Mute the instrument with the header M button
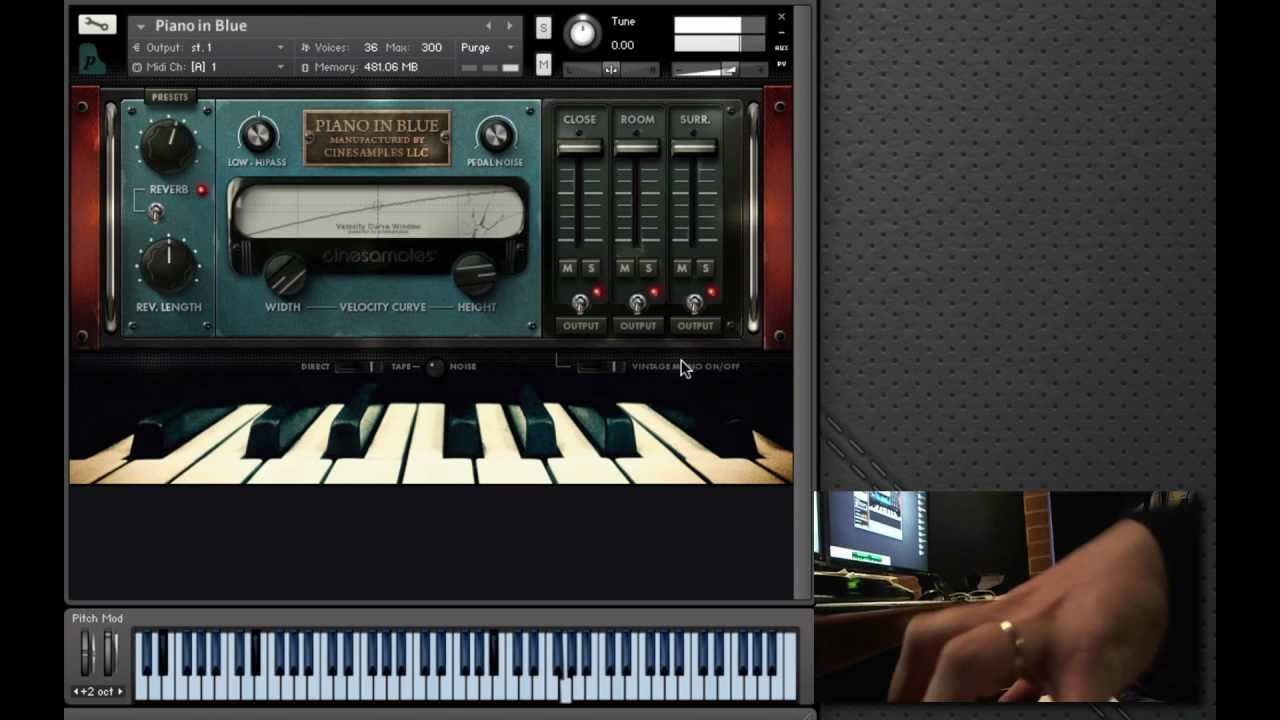Screen dimensions: 1280x720 [x=543, y=65]
